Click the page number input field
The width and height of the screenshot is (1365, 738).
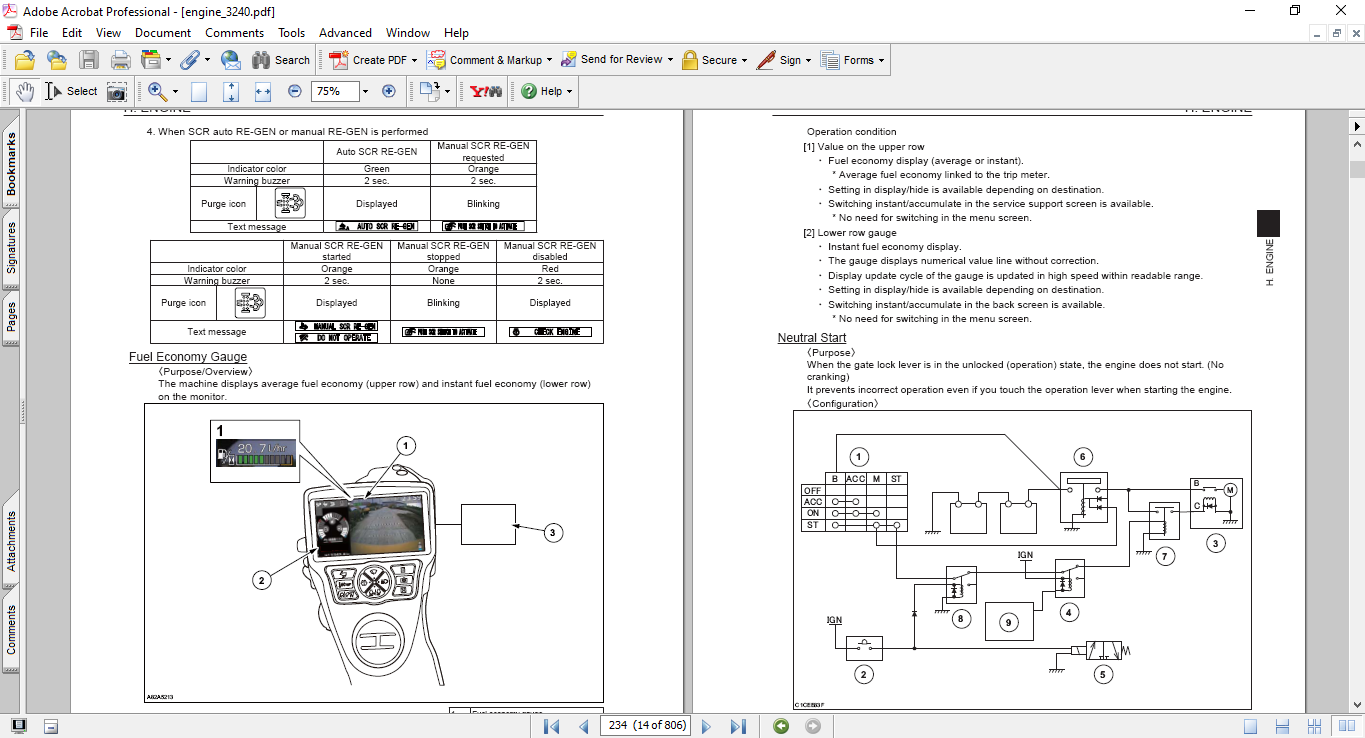pos(647,725)
